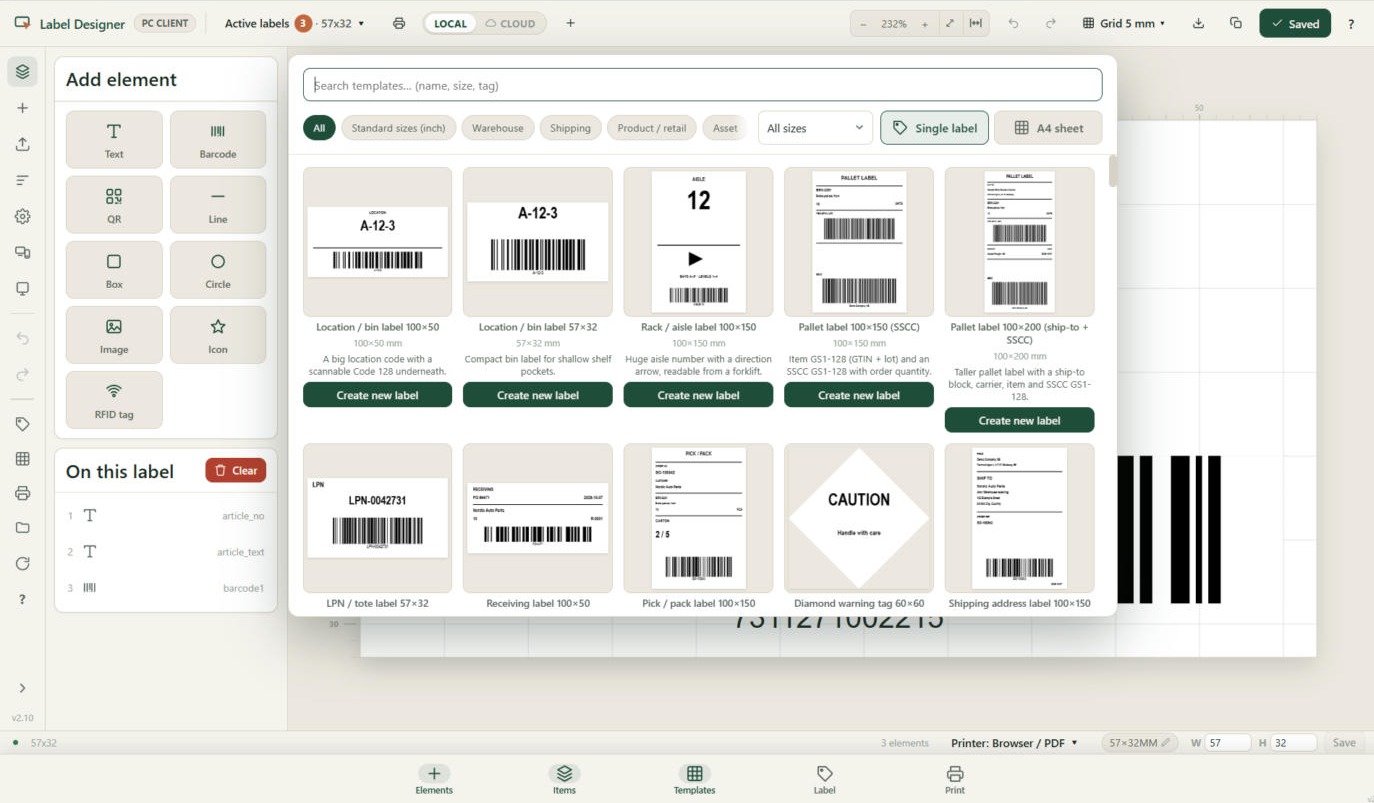Add an Icon element
The height and width of the screenshot is (803, 1374).
coord(218,335)
